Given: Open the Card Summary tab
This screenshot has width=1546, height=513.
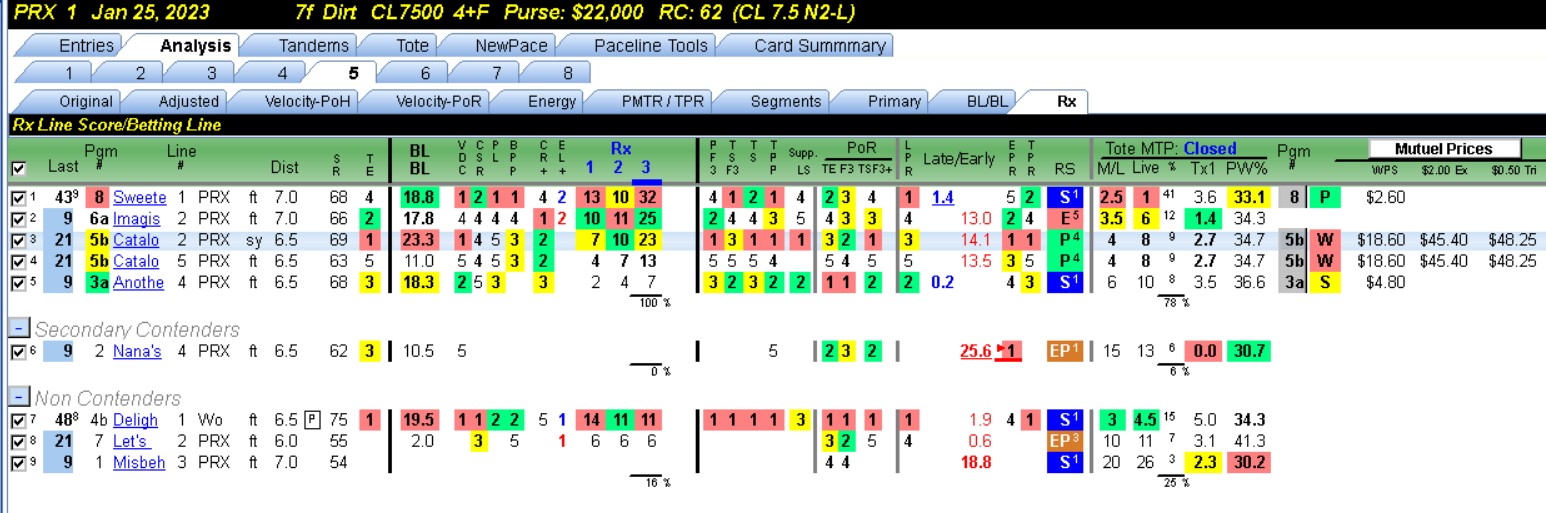Looking at the screenshot, I should 819,45.
